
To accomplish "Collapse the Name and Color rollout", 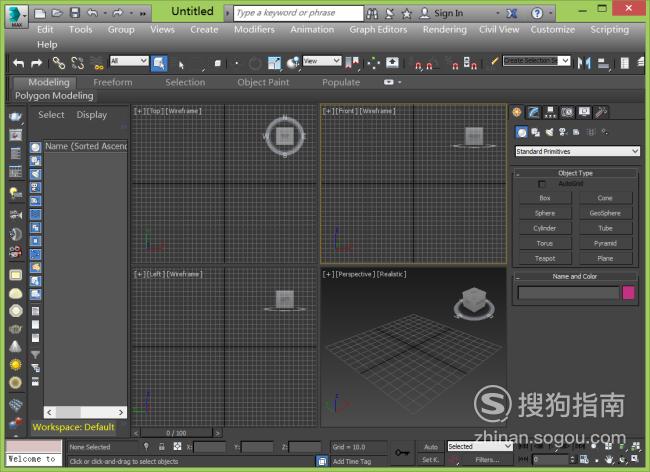I will pos(575,276).
